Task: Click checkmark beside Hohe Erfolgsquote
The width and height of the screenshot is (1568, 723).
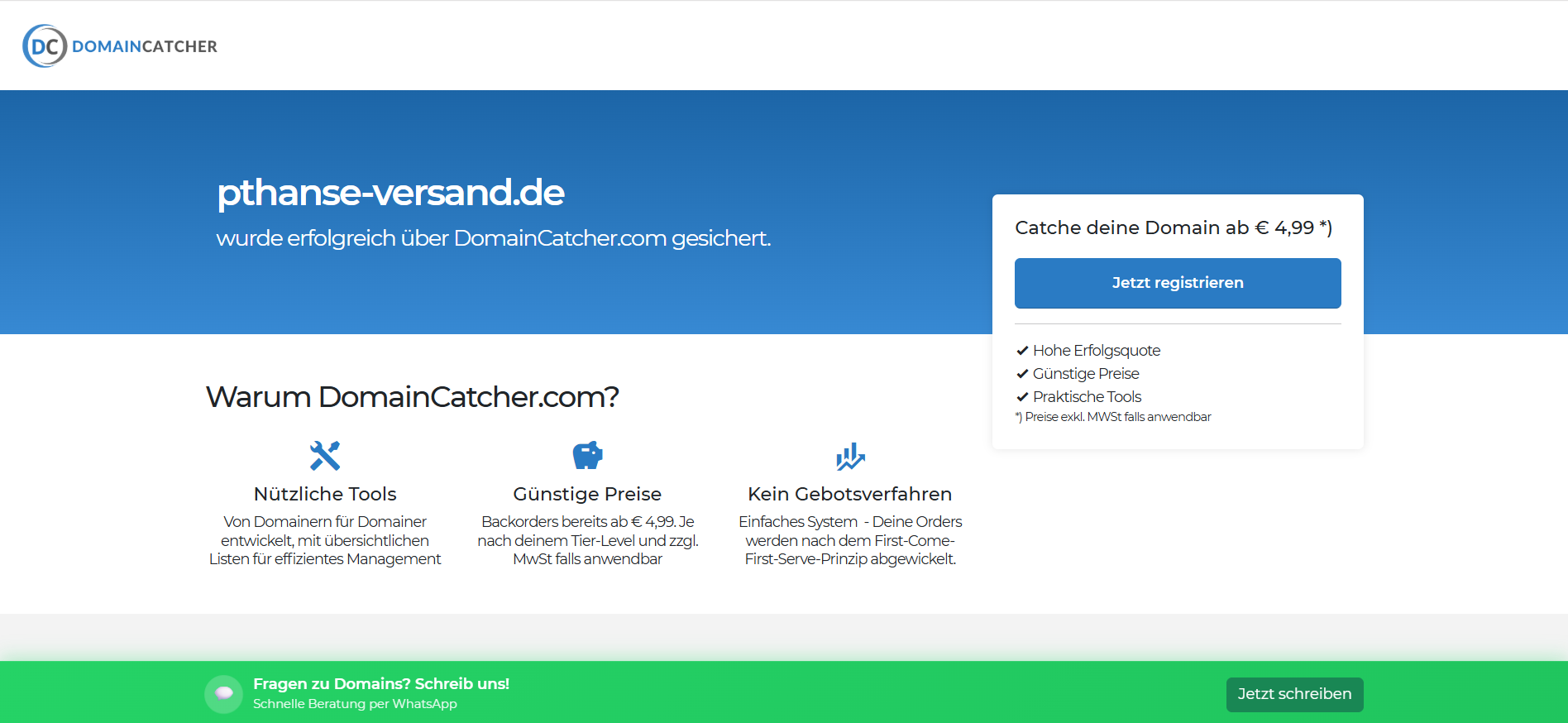Action: (1022, 351)
